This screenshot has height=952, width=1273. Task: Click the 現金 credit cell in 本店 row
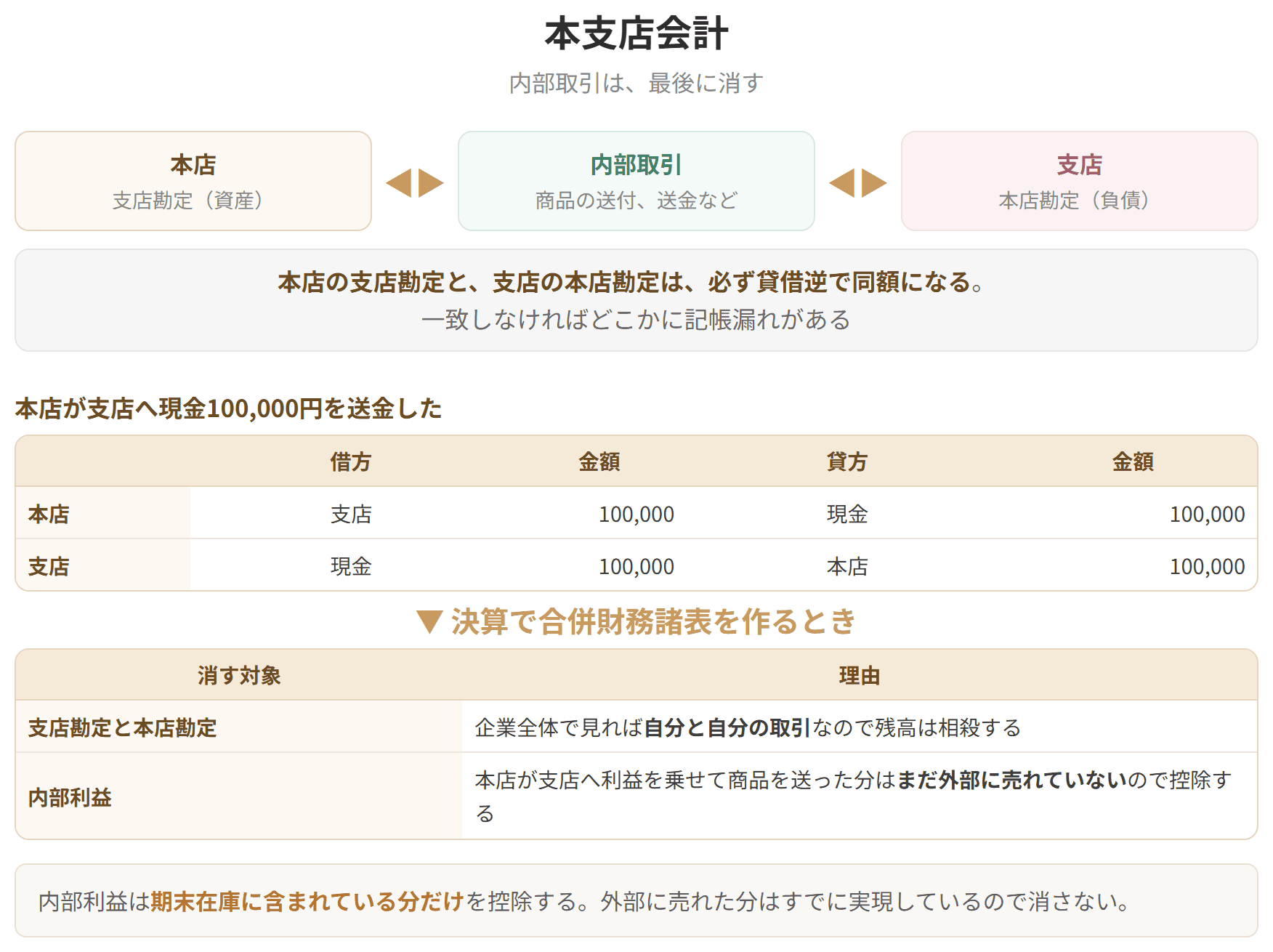[847, 515]
